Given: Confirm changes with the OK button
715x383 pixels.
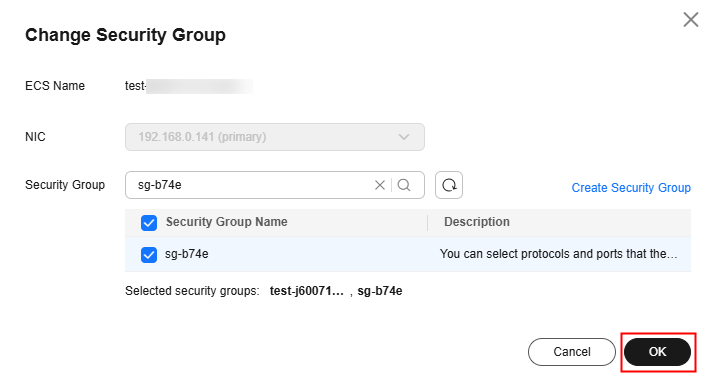Looking at the screenshot, I should pos(658,352).
